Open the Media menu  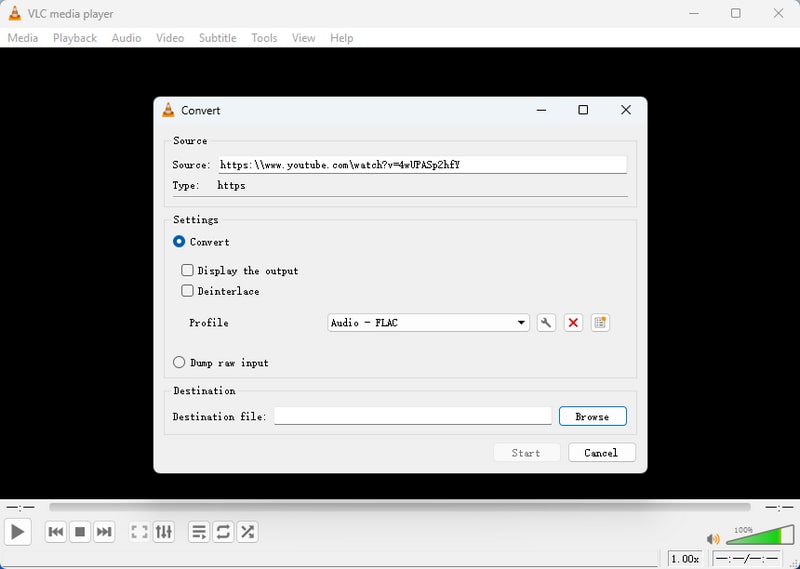click(x=23, y=38)
